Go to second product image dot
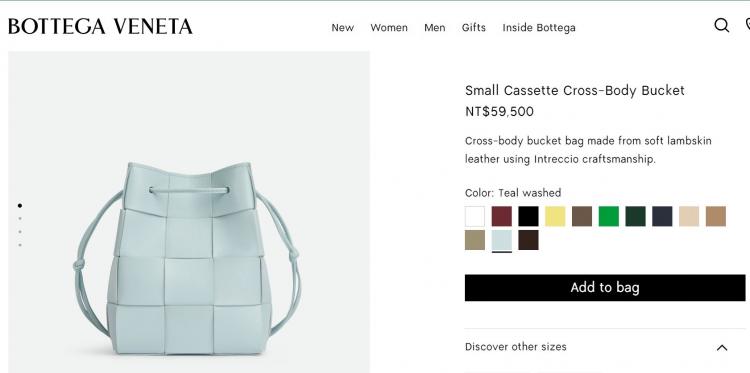The height and width of the screenshot is (373, 750). click(20, 219)
